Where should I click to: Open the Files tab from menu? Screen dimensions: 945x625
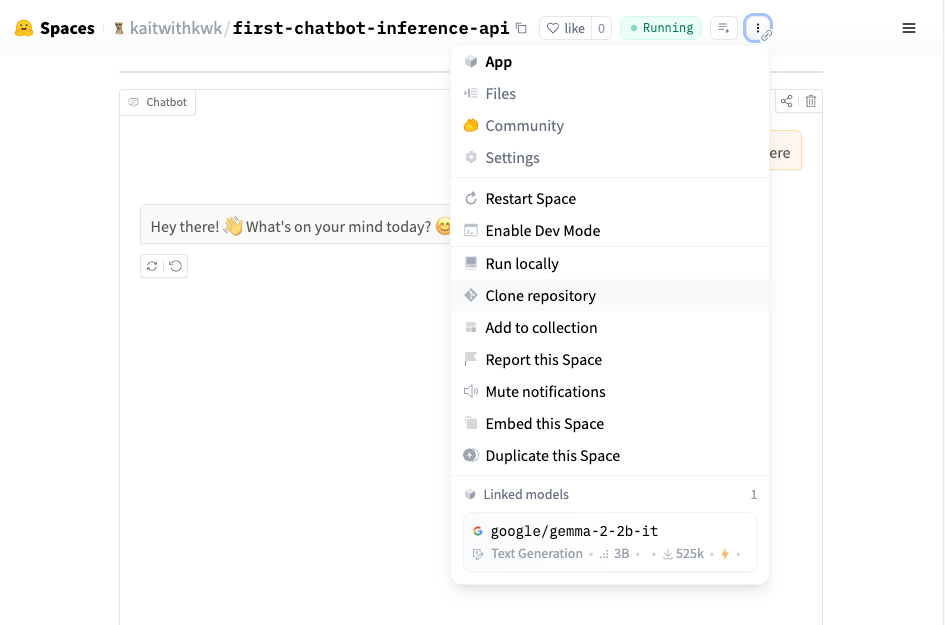(500, 94)
